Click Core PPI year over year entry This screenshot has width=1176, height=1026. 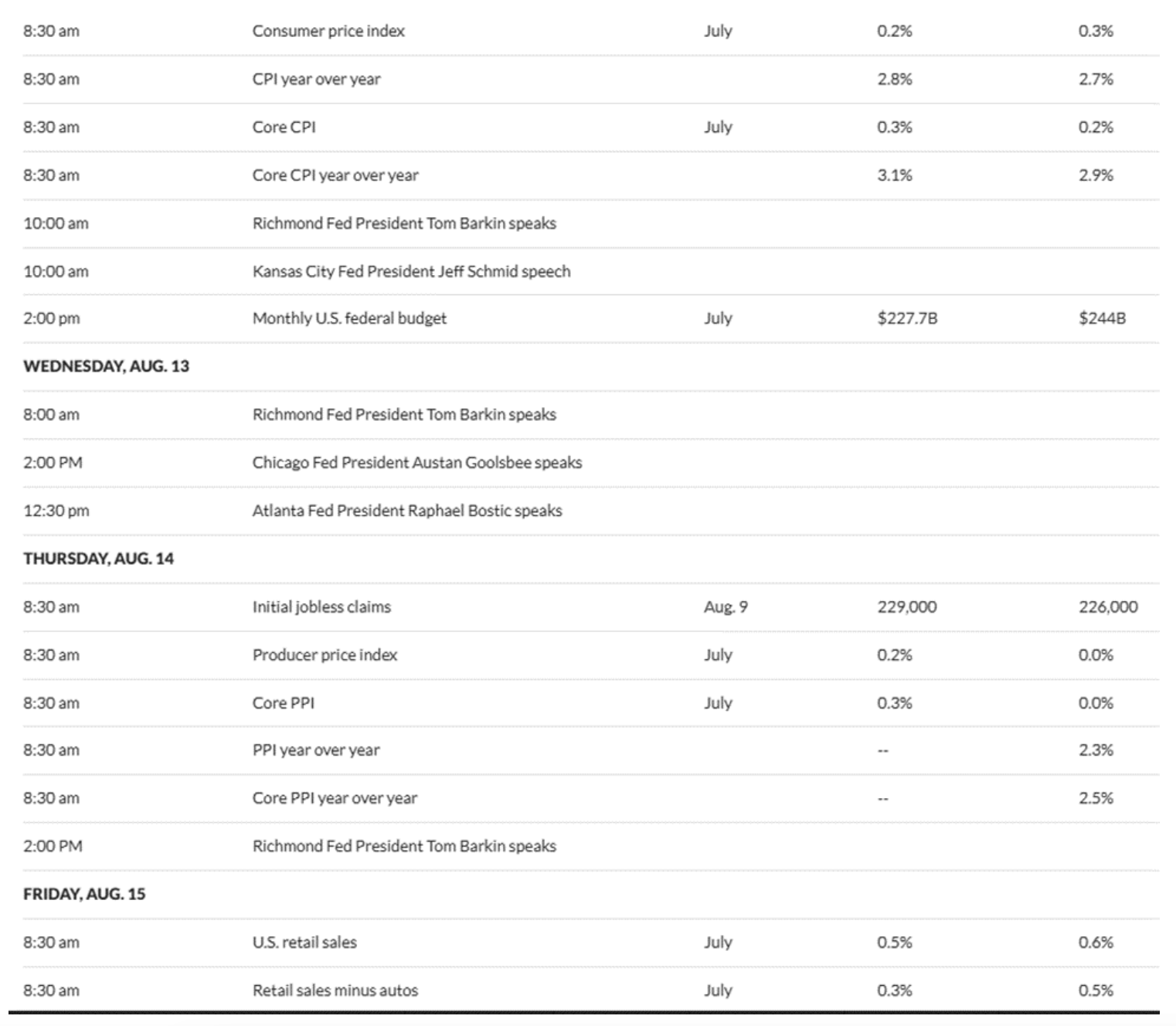(x=335, y=797)
